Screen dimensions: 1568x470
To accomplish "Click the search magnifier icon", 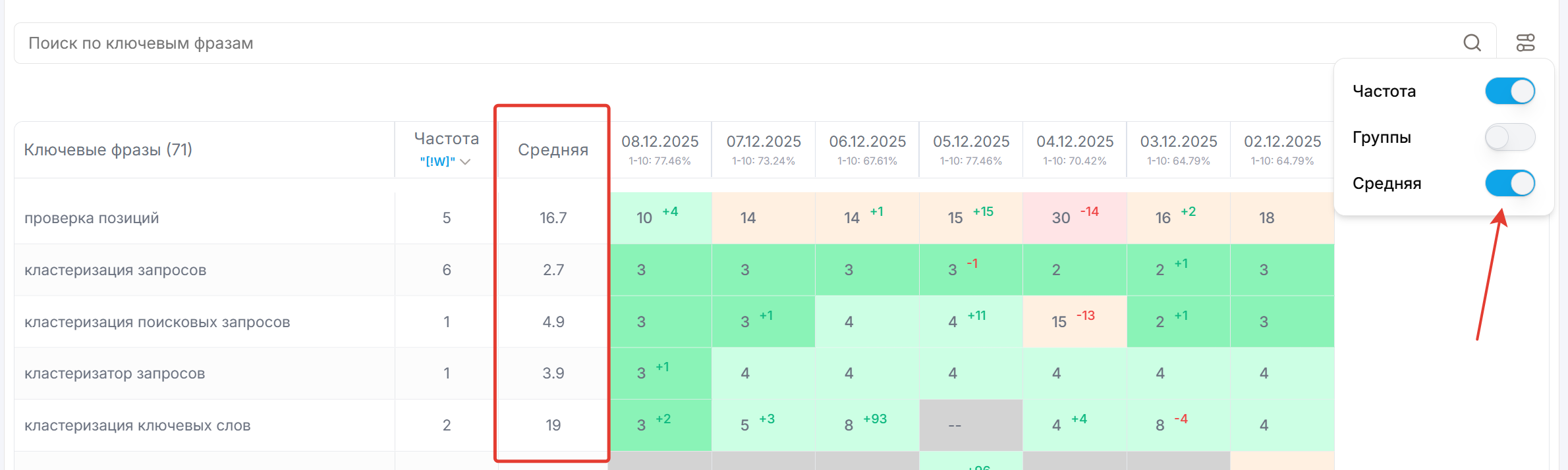I will pyautogui.click(x=1472, y=43).
